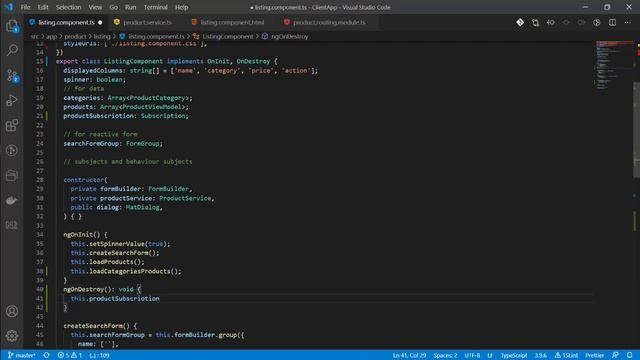Split the editor to the right
The image size is (640, 360).
click(x=612, y=22)
